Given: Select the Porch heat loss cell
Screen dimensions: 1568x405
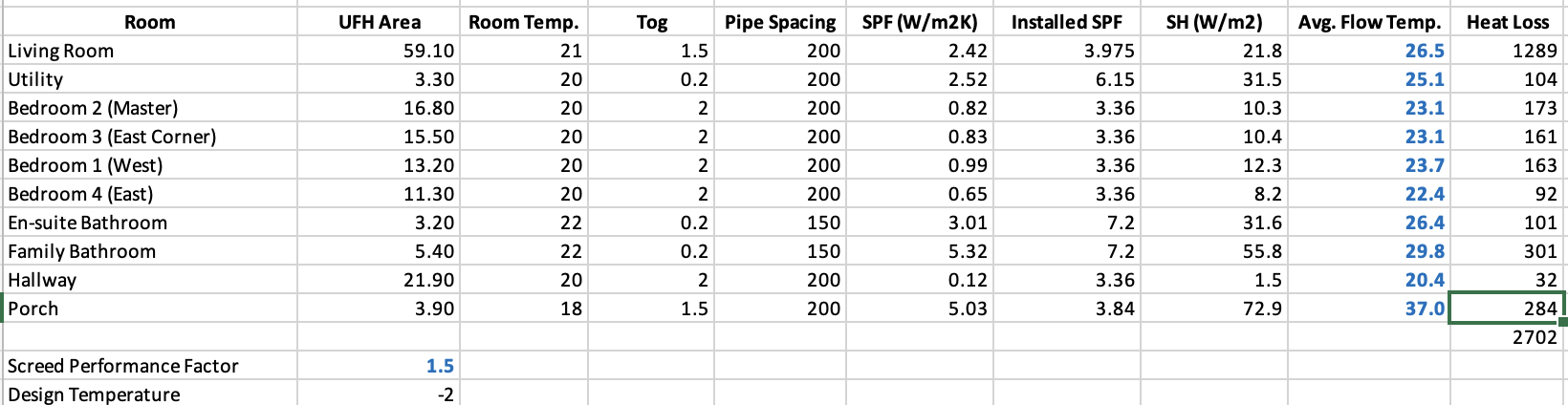Looking at the screenshot, I should (x=1507, y=309).
